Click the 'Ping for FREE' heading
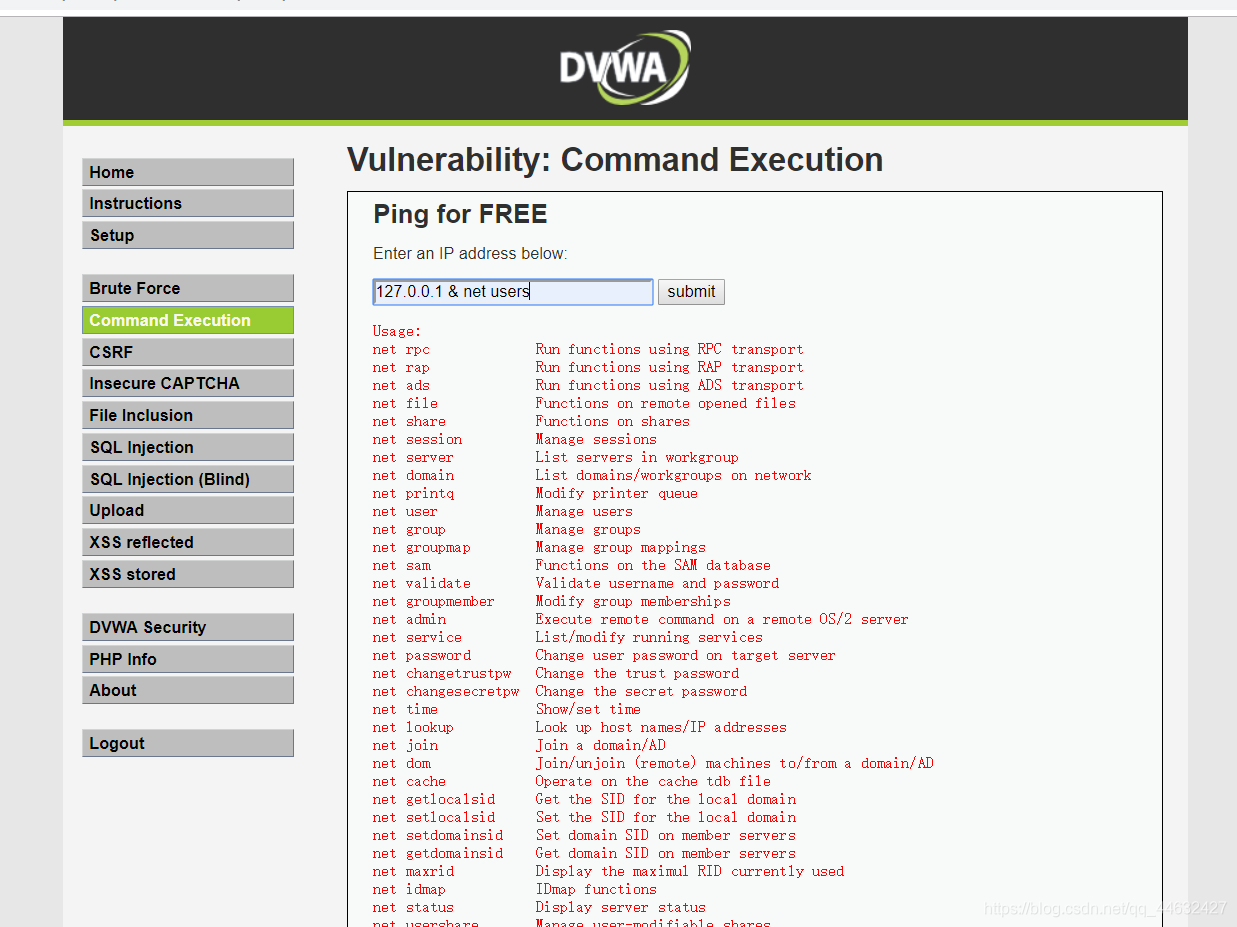 [460, 215]
